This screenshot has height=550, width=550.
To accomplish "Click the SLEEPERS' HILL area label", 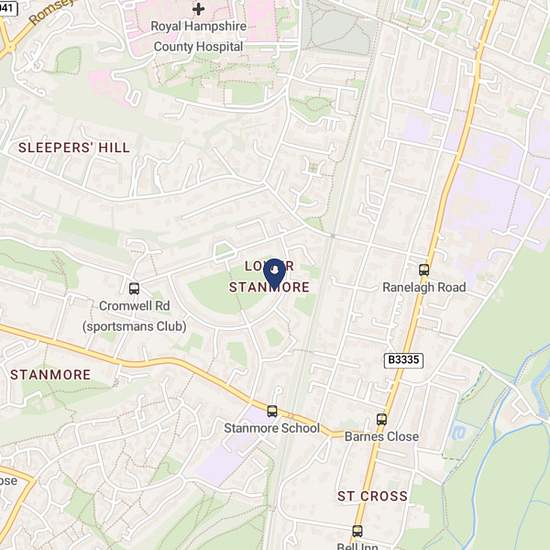I will [74, 148].
